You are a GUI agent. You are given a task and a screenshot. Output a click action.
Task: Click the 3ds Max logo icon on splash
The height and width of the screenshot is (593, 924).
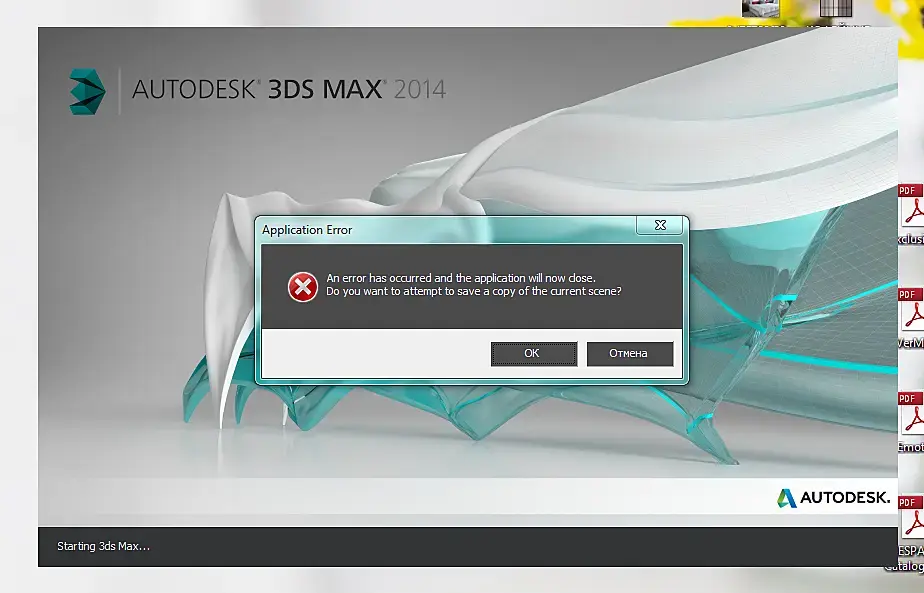click(x=87, y=91)
